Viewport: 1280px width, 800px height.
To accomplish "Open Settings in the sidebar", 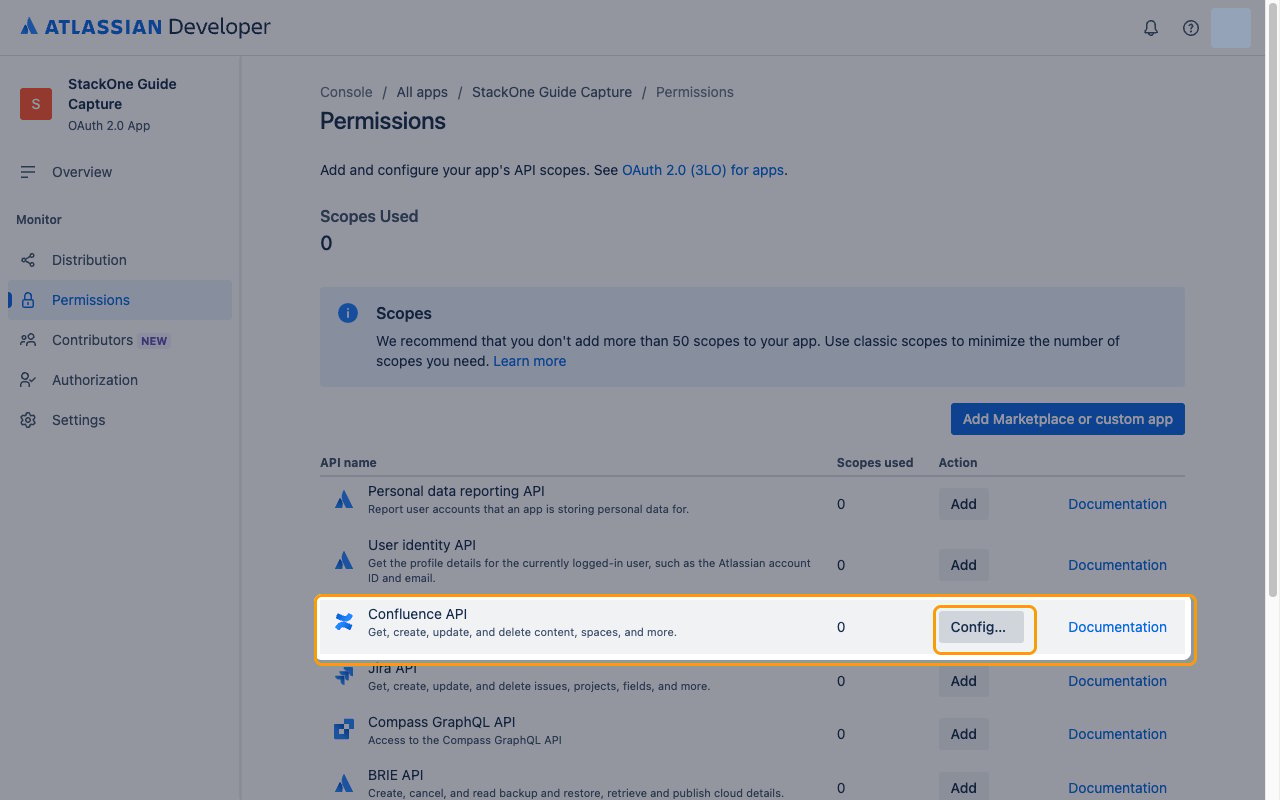I will [x=120, y=420].
